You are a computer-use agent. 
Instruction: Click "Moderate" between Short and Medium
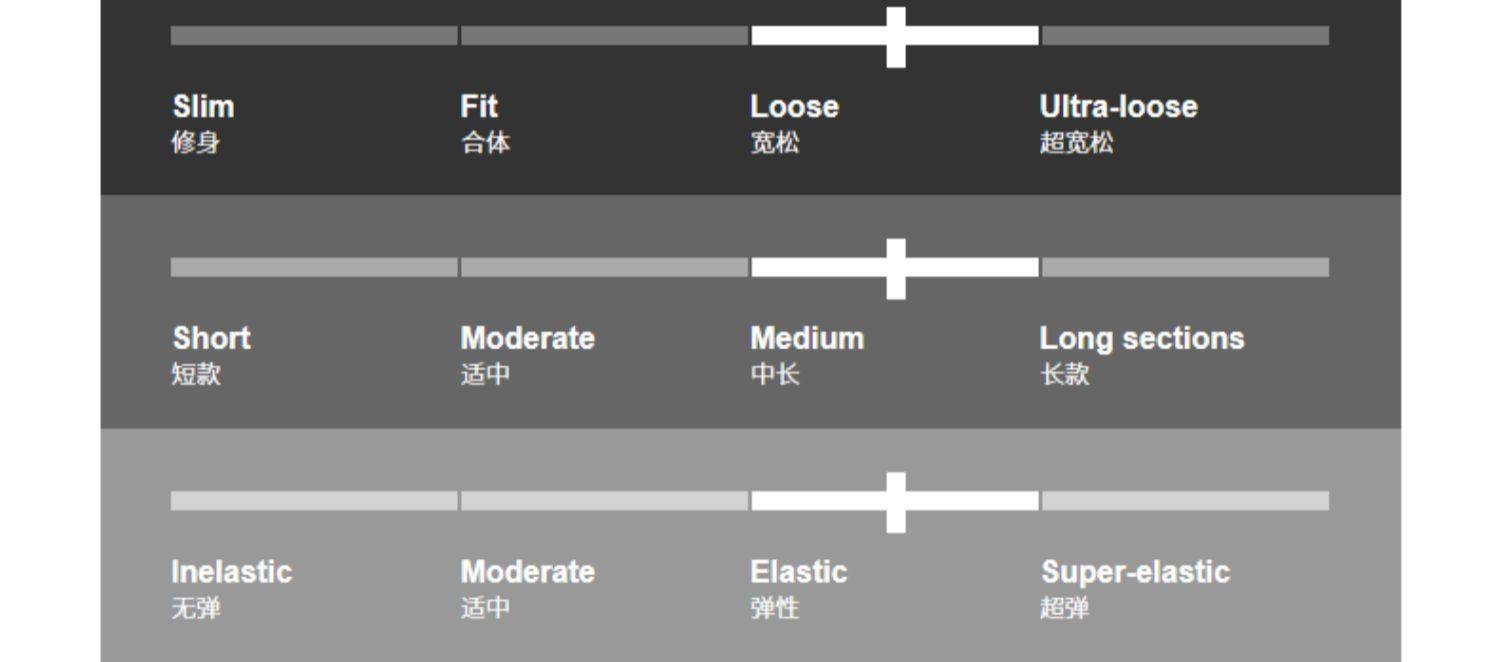pos(527,338)
